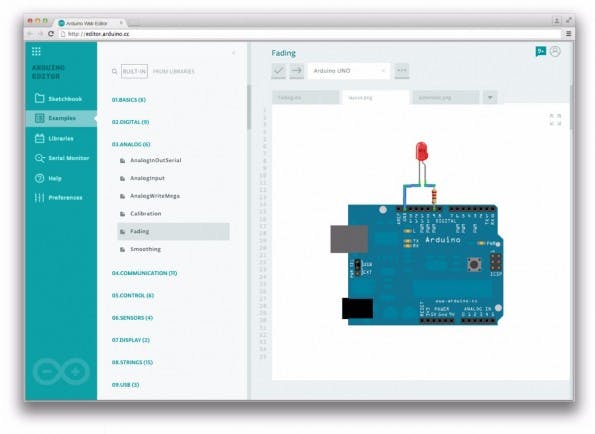The width and height of the screenshot is (595, 434).
Task: Reload the page in the browser
Action: [x=51, y=34]
